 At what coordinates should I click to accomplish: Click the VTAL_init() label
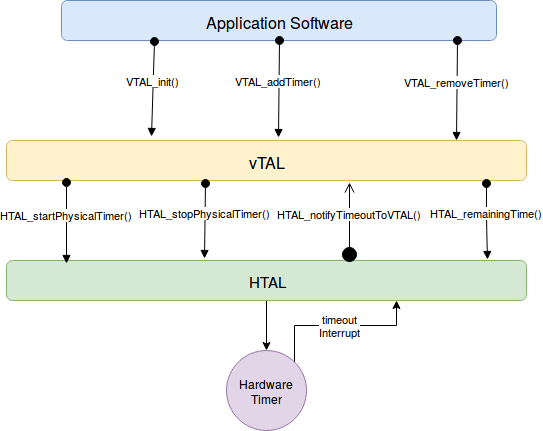click(x=152, y=82)
